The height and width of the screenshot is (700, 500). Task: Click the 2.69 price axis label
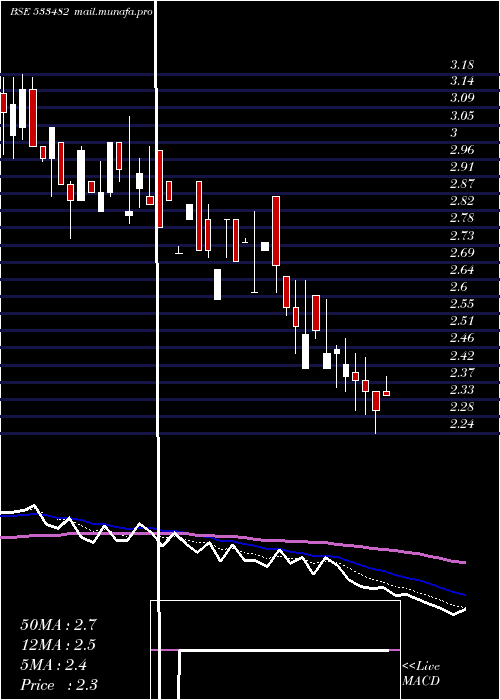pos(462,253)
